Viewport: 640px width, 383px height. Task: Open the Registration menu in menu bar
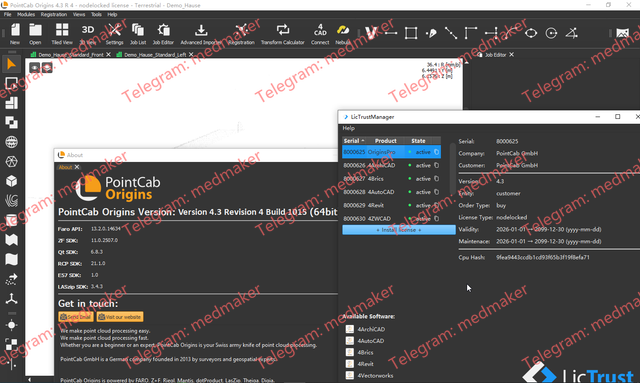tap(53, 14)
